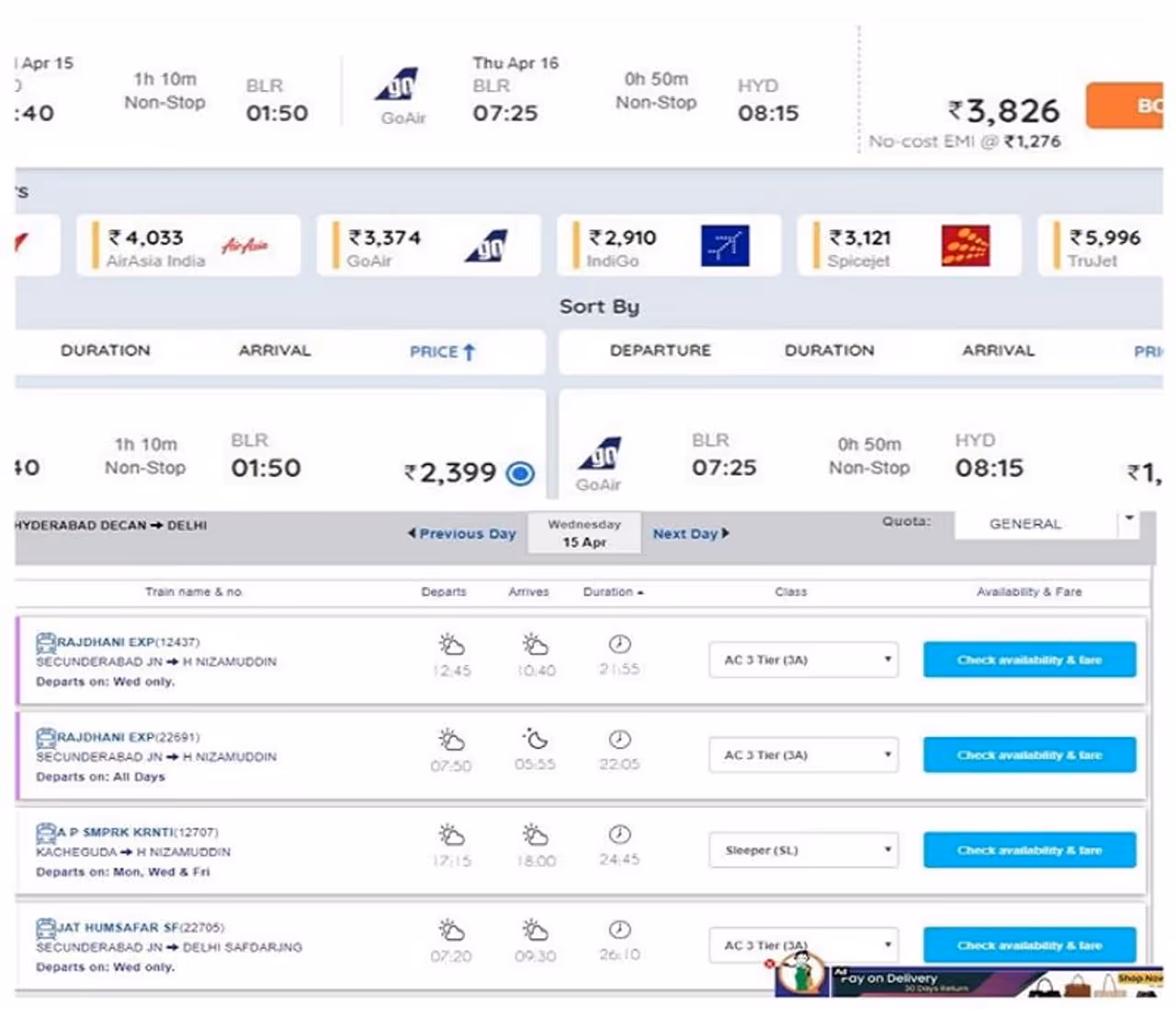Image resolution: width=1176 pixels, height=1009 pixels.
Task: Click the train icon beside Rajdhani Exp 12437
Action: (x=45, y=641)
